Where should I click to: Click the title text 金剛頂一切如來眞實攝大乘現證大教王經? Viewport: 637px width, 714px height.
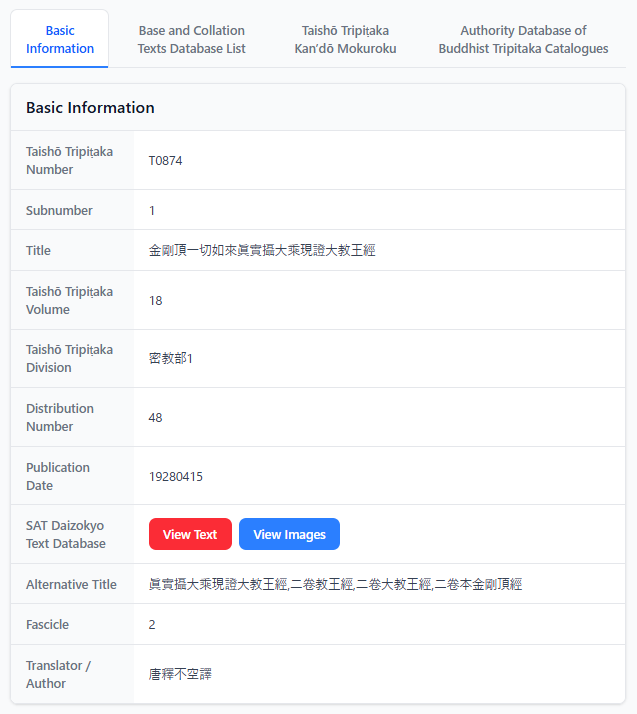click(261, 250)
